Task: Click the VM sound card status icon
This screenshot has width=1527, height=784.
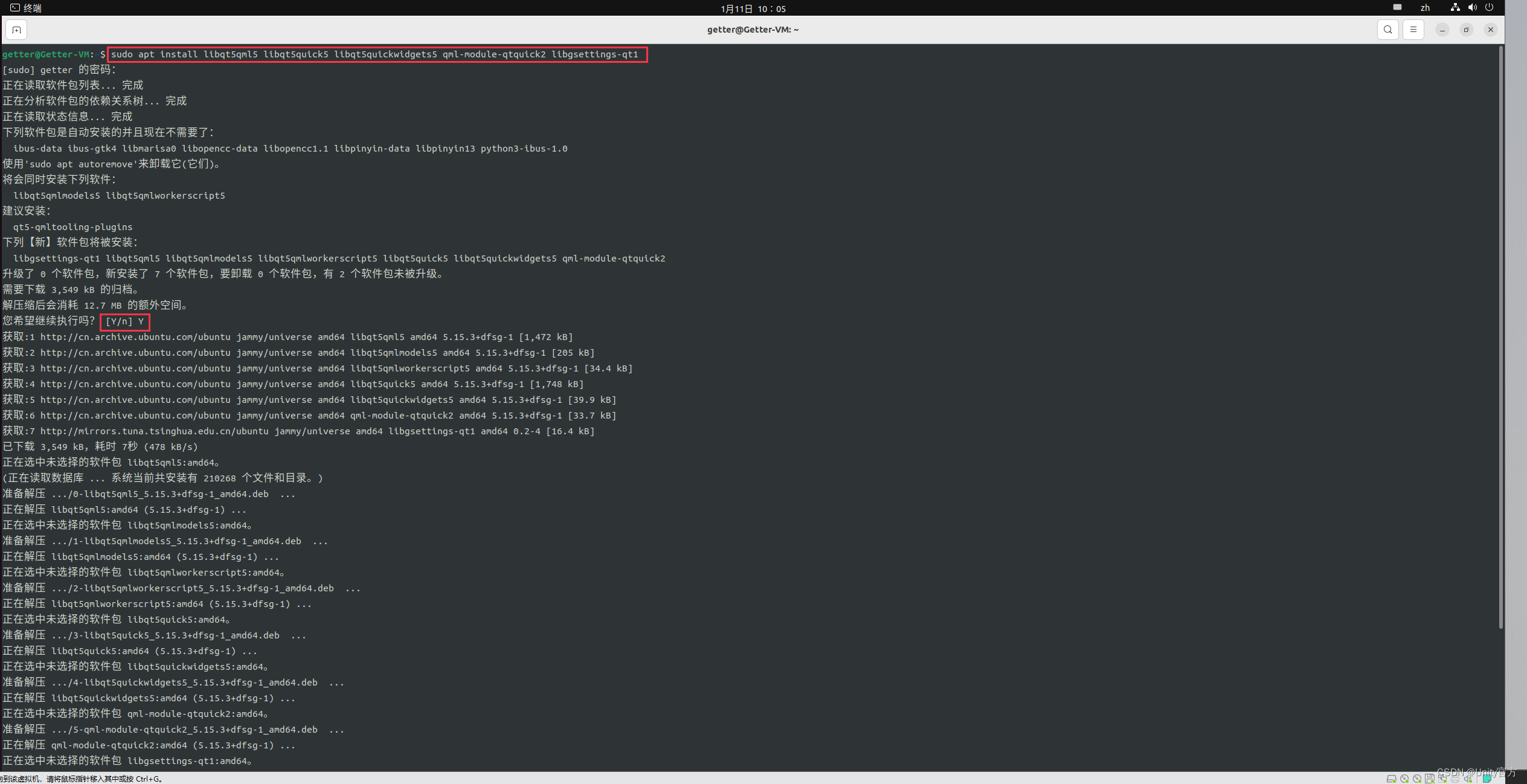Action: (x=1468, y=779)
